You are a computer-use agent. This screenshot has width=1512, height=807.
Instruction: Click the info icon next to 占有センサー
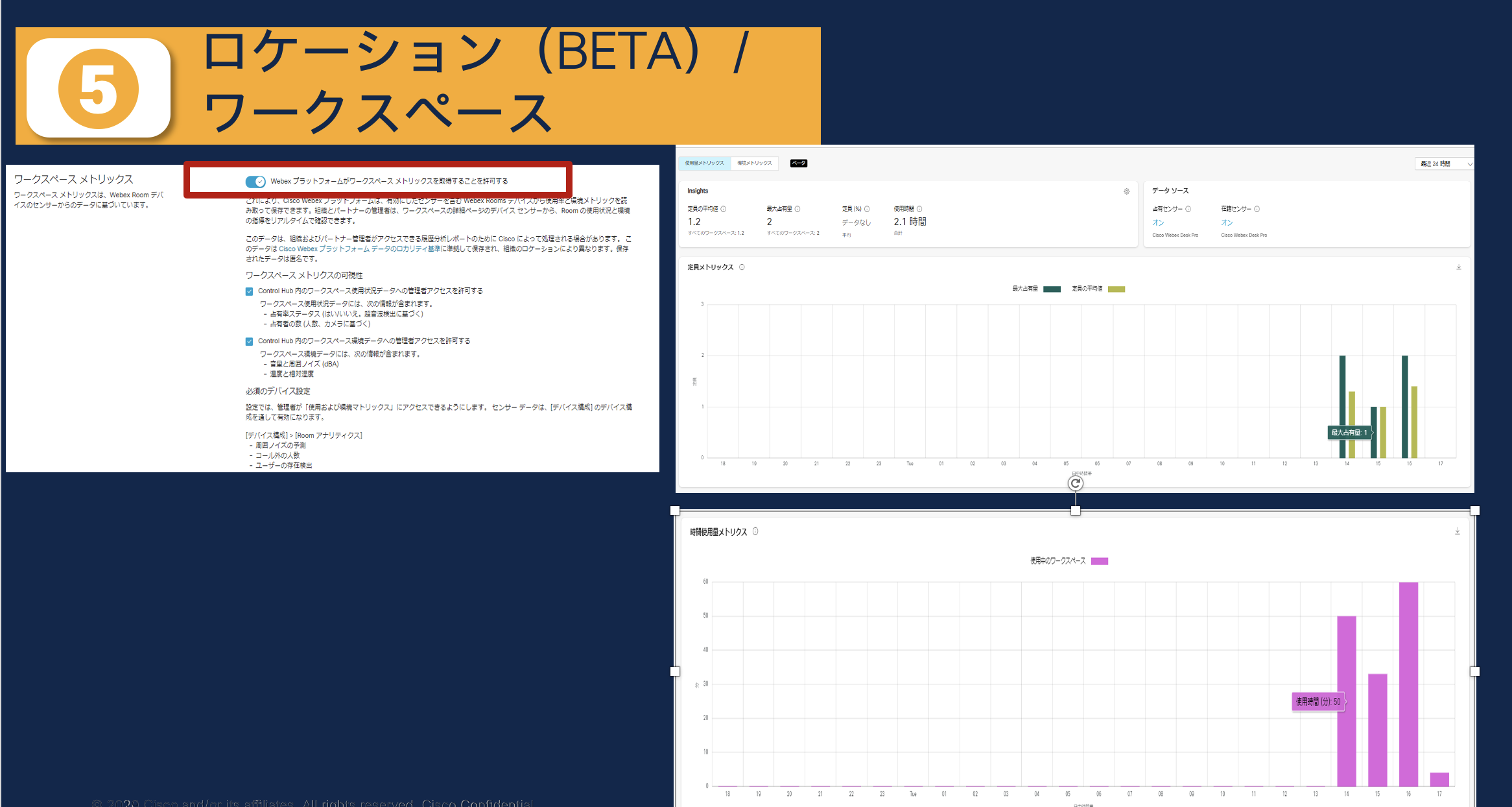point(1188,209)
